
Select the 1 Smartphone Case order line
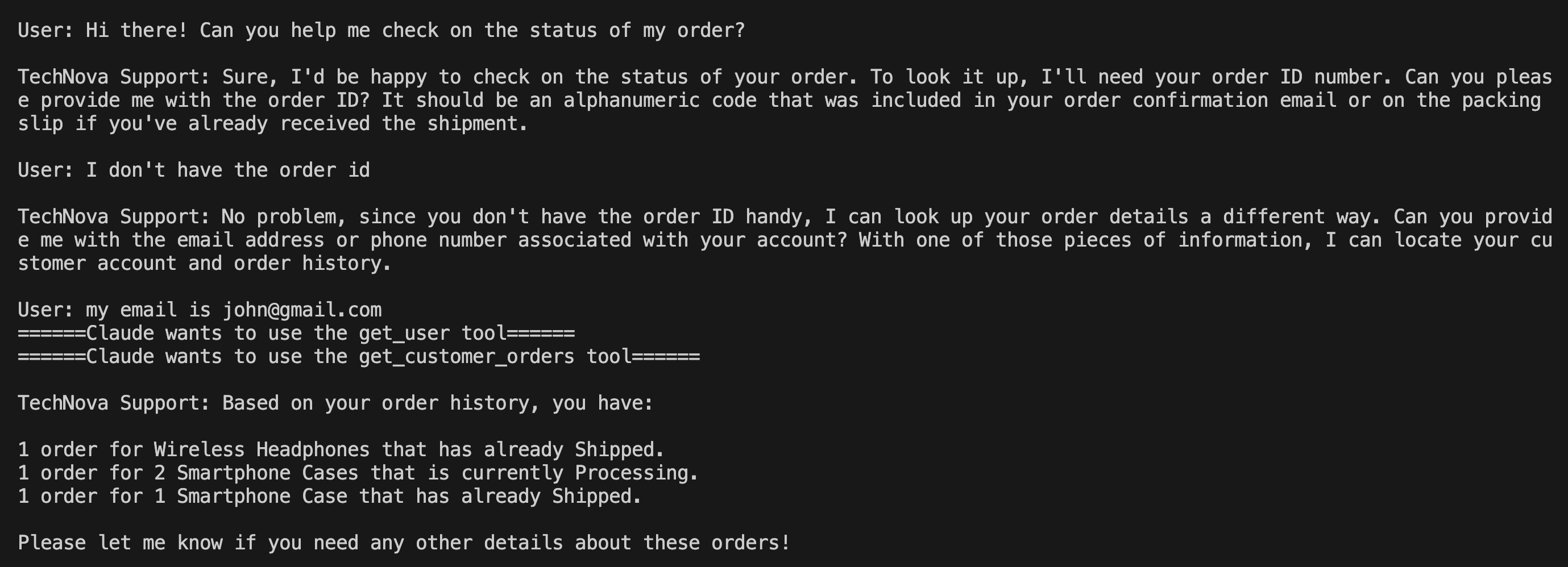[x=329, y=497]
